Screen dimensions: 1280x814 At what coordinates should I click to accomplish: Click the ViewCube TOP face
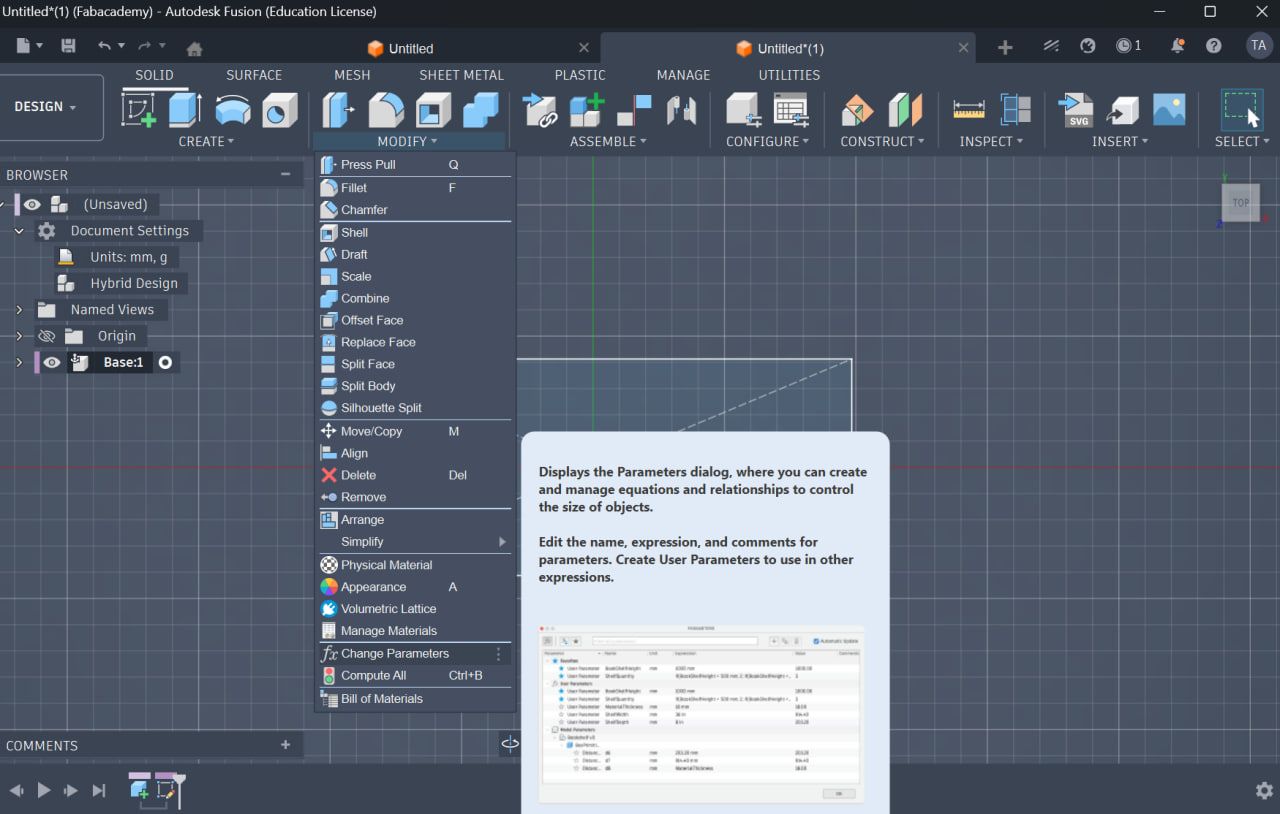point(1240,202)
